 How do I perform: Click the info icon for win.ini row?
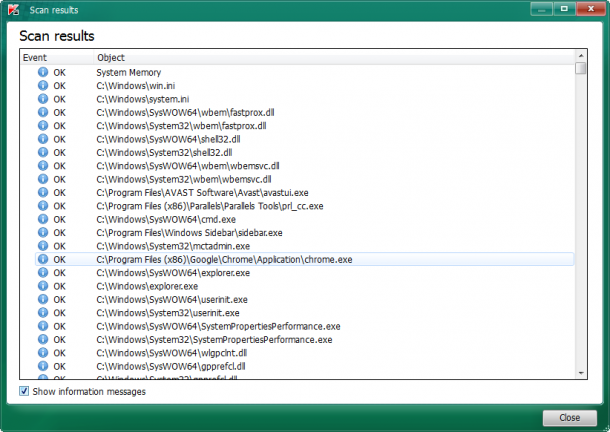coord(43,85)
